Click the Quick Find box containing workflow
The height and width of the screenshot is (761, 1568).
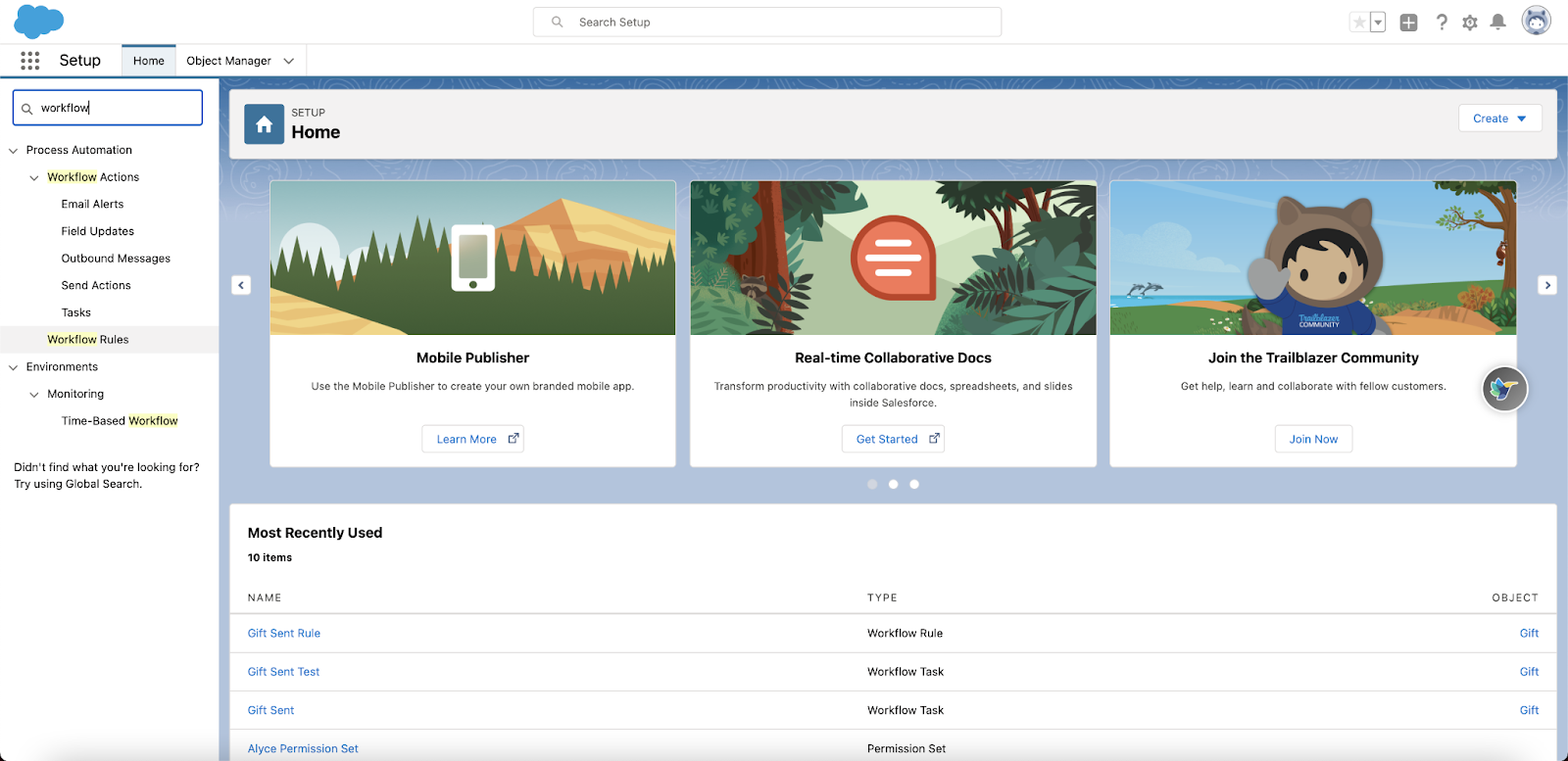(x=108, y=108)
